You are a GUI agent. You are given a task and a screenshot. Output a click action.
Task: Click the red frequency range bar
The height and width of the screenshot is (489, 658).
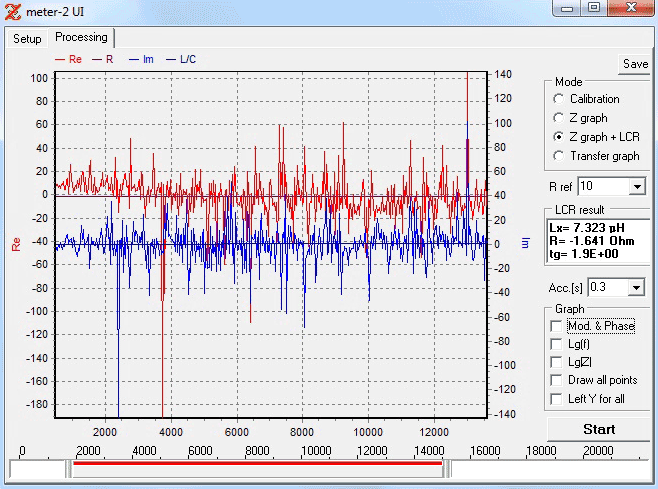point(257,464)
